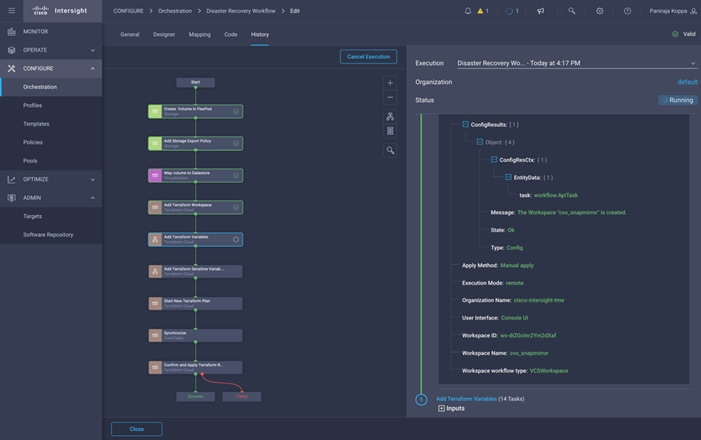Open the help question mark
The image size is (701, 440).
pyautogui.click(x=627, y=11)
